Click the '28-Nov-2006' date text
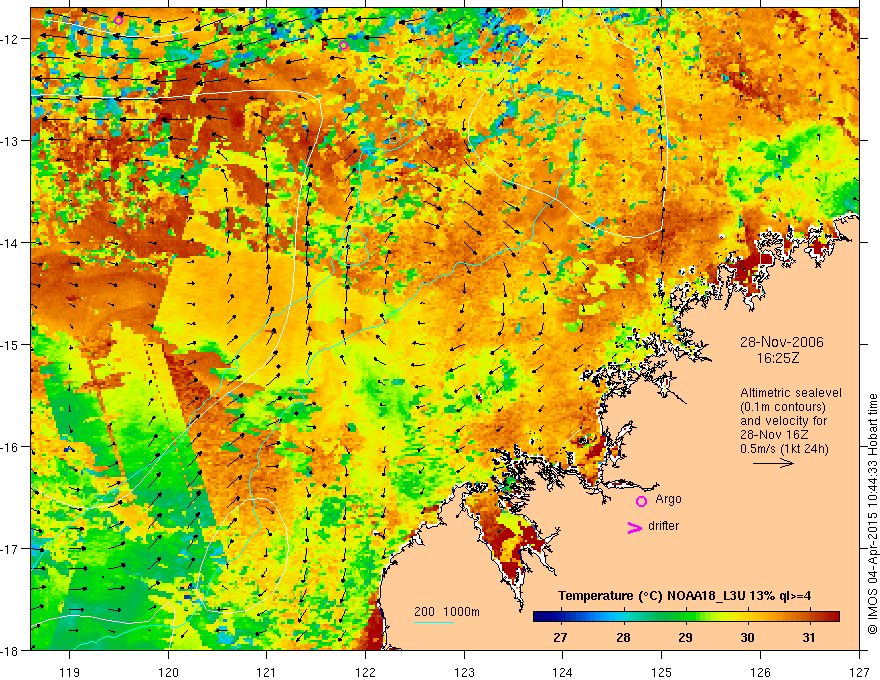 coord(782,342)
